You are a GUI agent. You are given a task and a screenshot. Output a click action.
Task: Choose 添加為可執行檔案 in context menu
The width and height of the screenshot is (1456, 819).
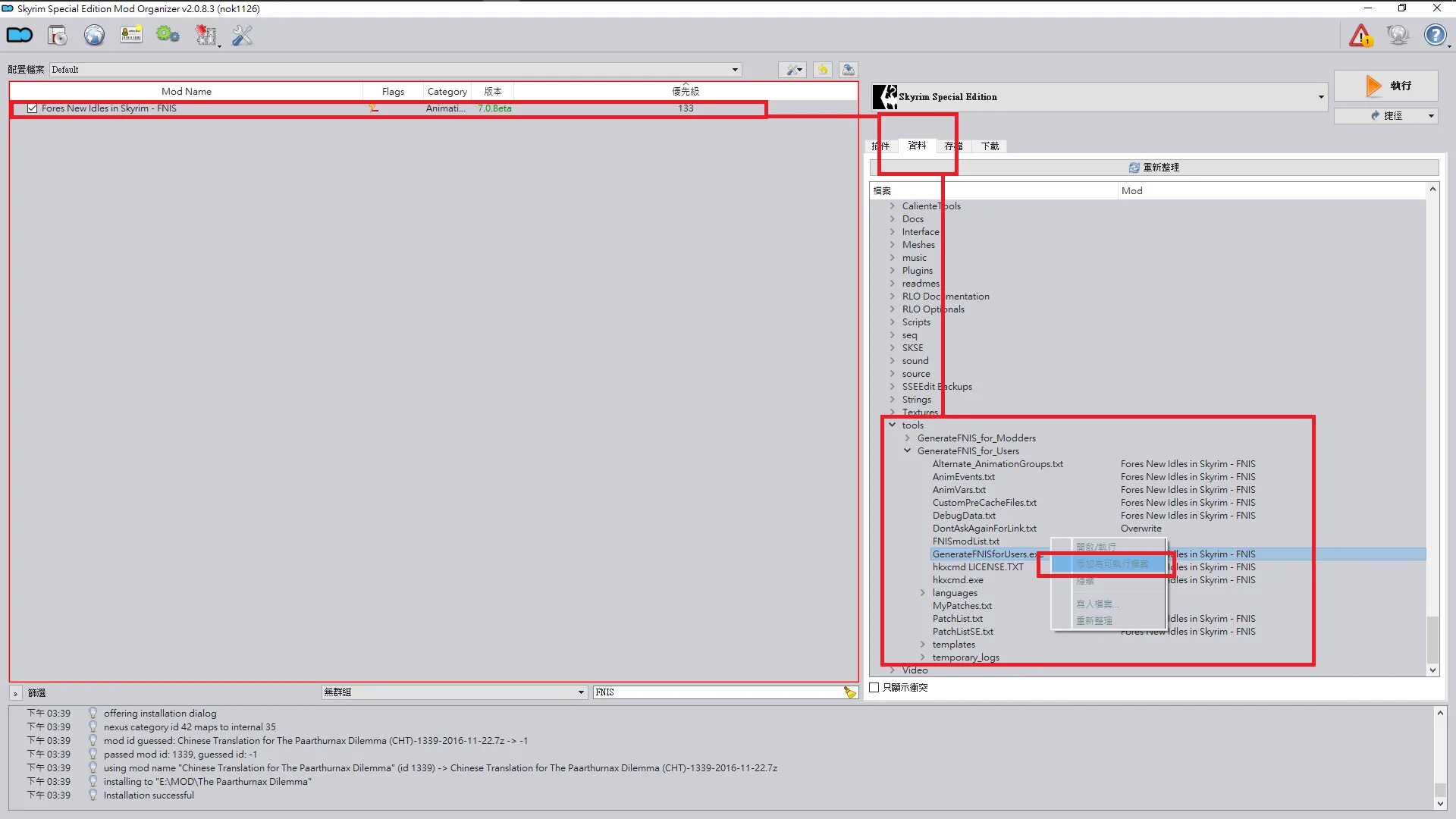click(x=1112, y=564)
